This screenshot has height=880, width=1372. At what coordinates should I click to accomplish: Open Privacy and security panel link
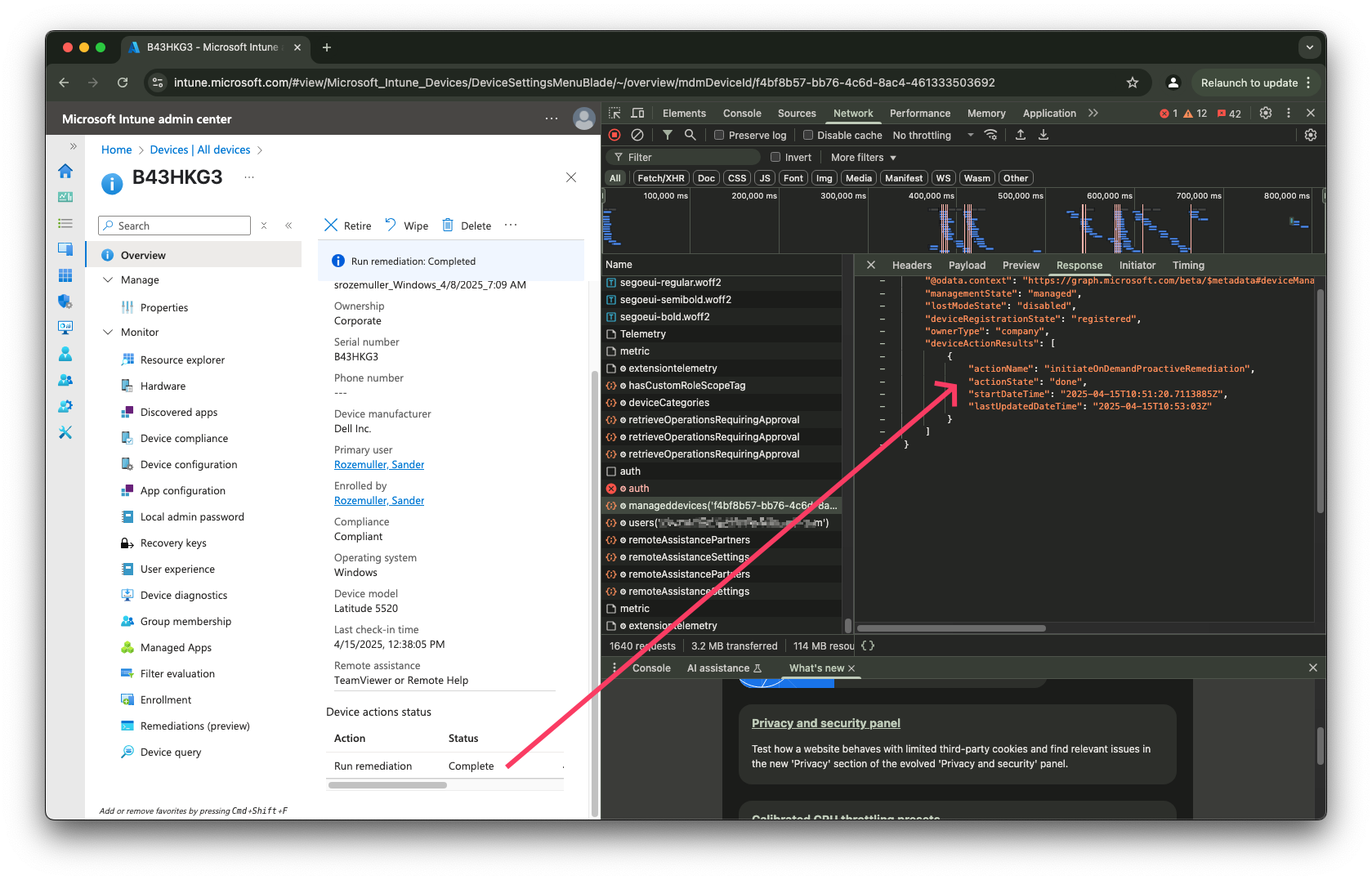[825, 723]
